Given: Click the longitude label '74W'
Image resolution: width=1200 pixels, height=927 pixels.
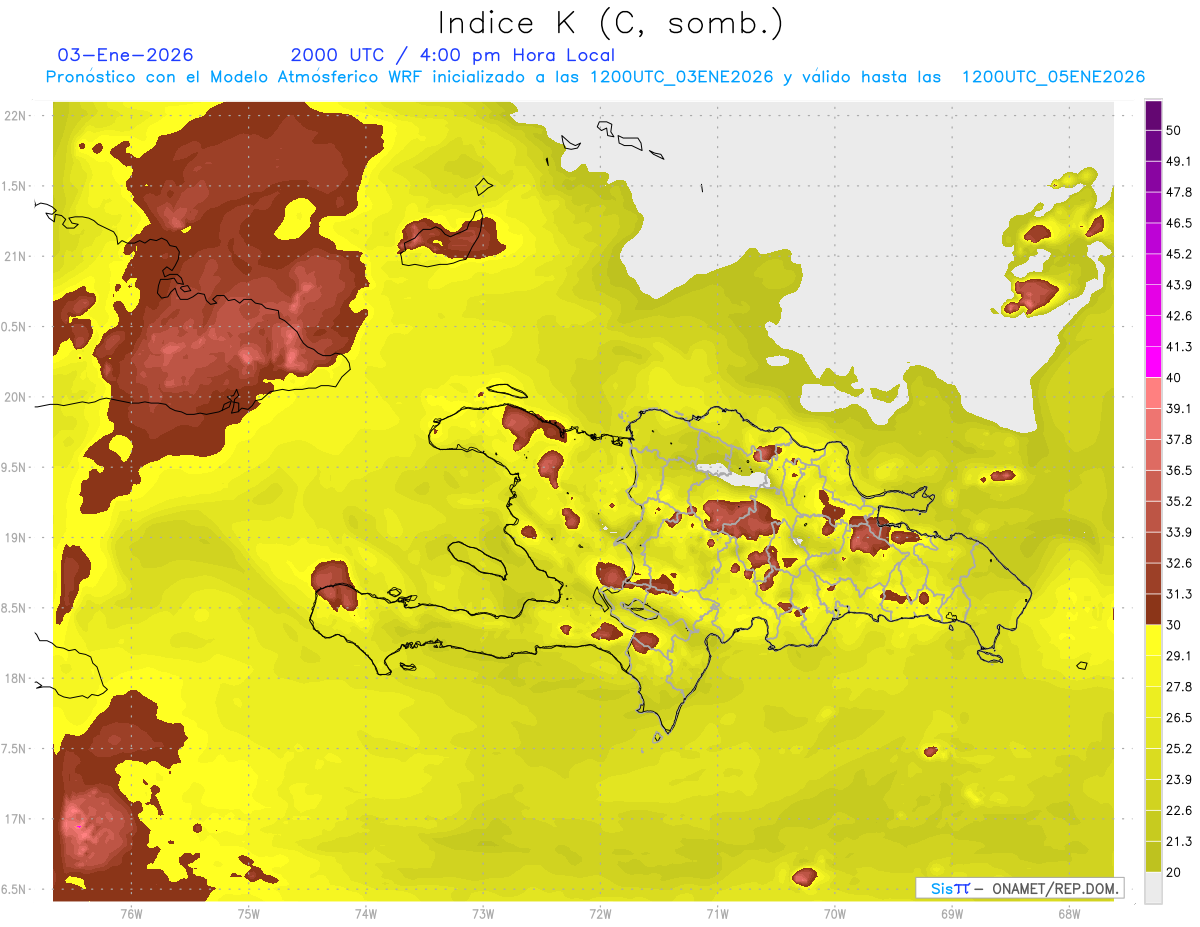Looking at the screenshot, I should (x=366, y=914).
